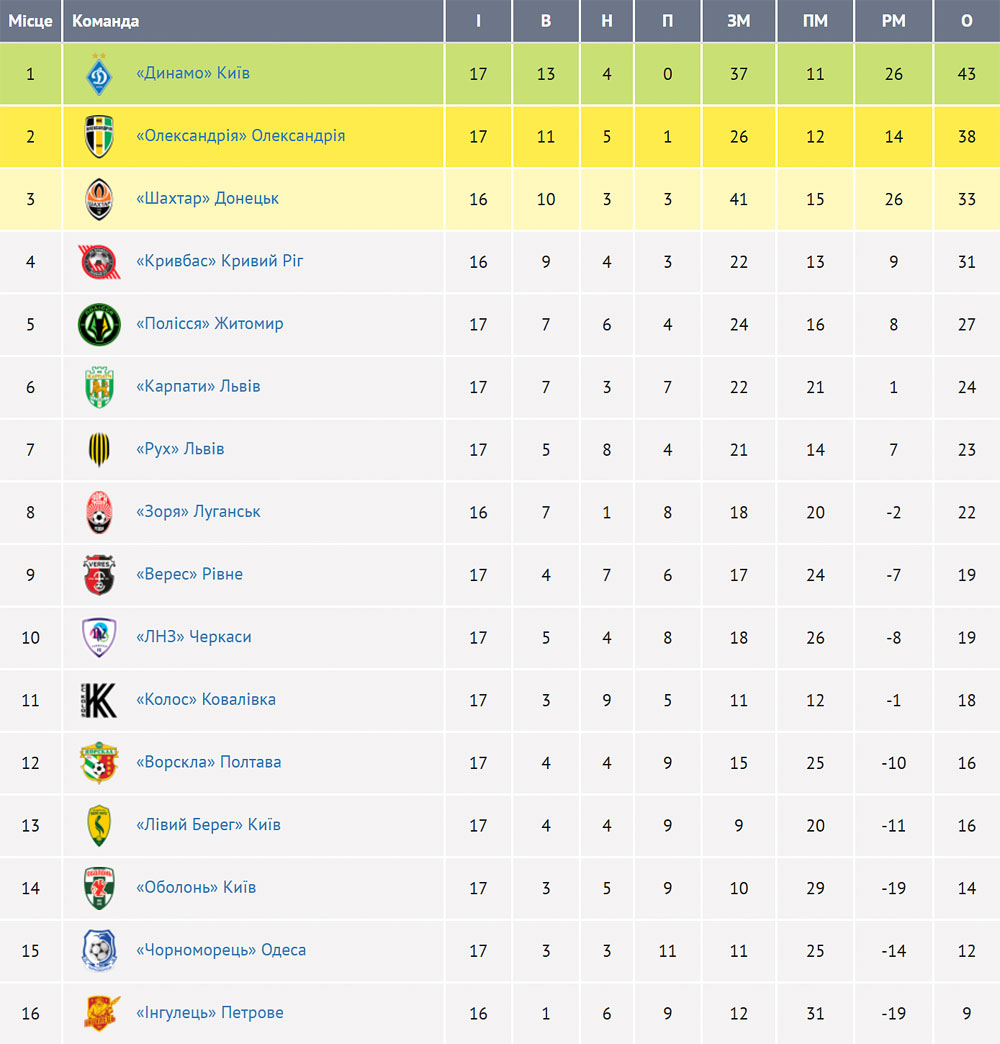Open the «Верес» Рівне team link
This screenshot has height=1044, width=1000.
click(189, 574)
